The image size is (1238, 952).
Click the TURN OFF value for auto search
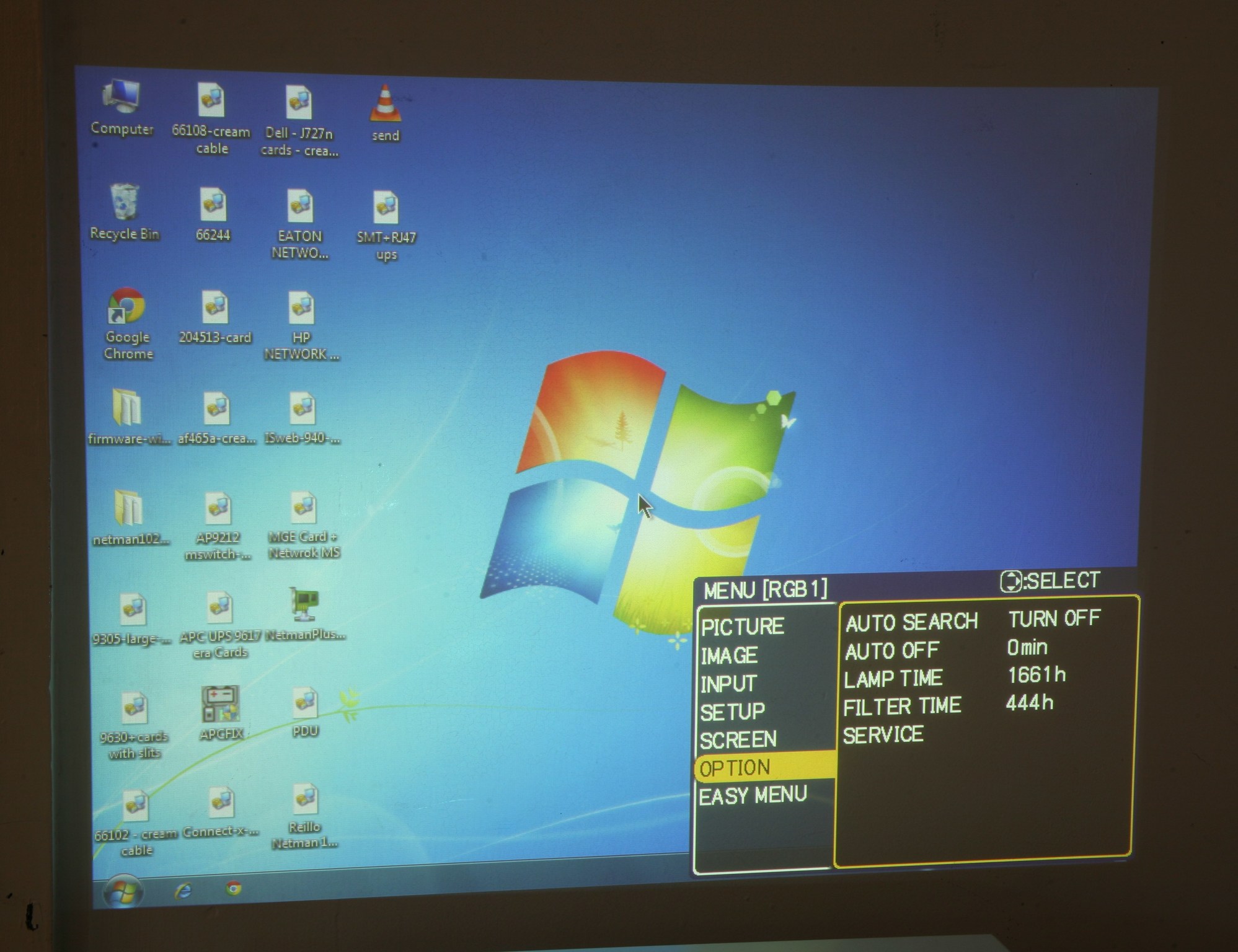pos(1055,618)
